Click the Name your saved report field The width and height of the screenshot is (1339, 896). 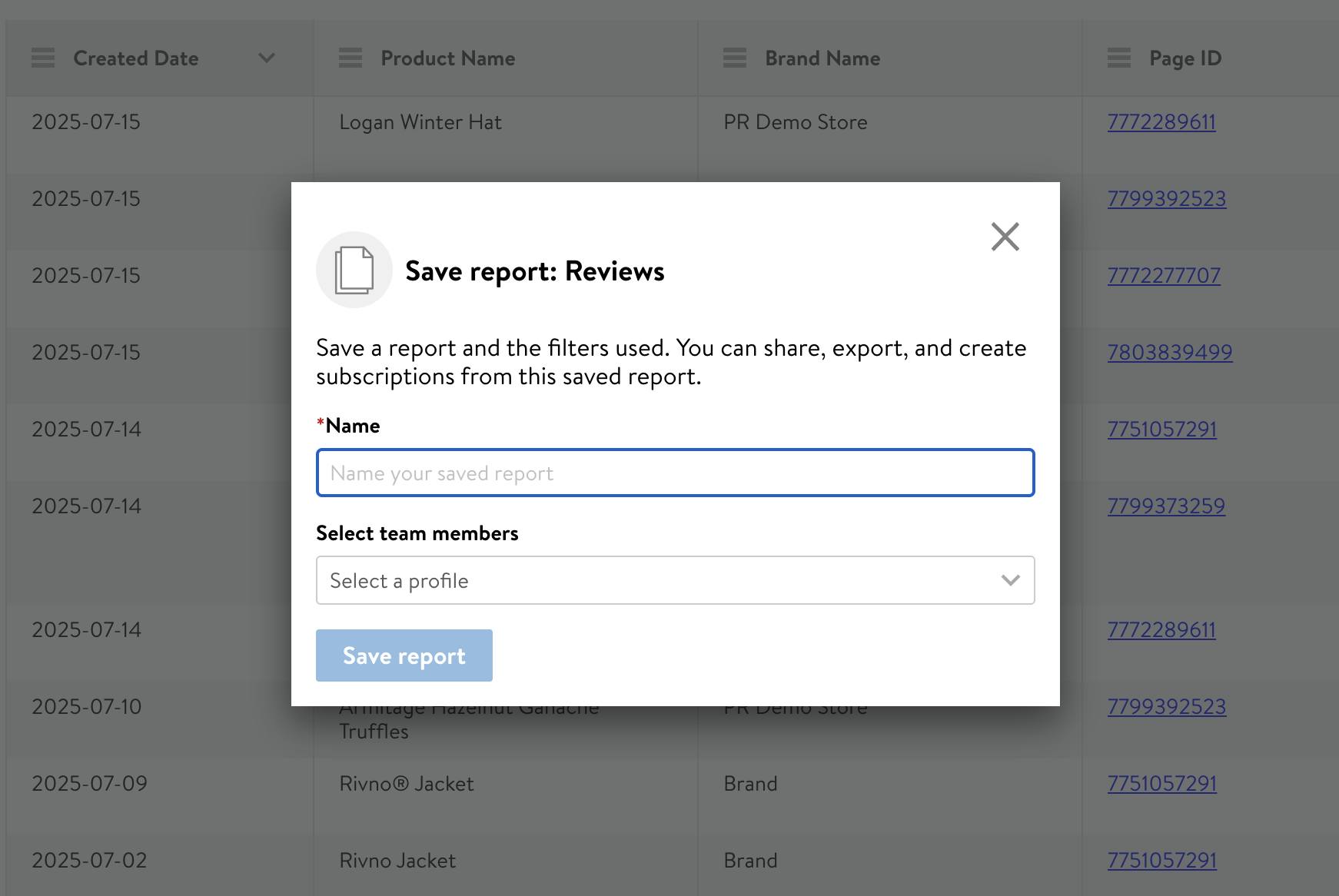[x=675, y=473]
